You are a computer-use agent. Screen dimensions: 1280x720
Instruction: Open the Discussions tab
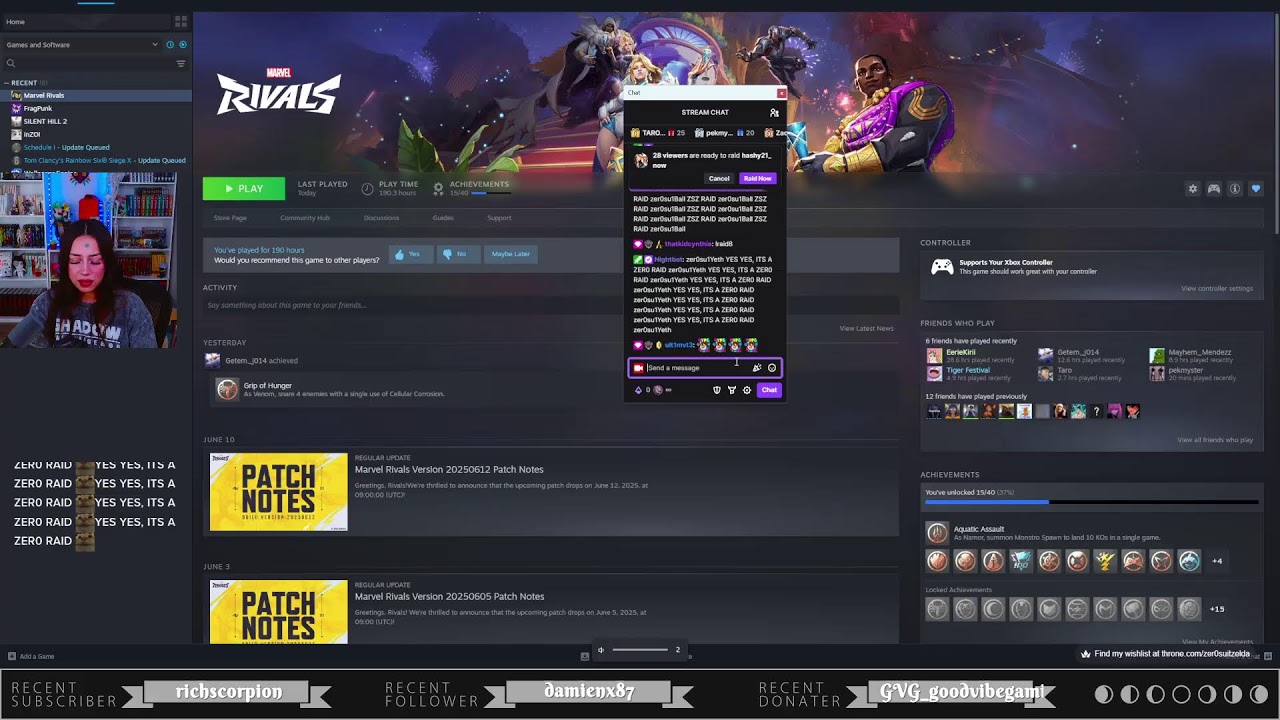[x=381, y=218]
